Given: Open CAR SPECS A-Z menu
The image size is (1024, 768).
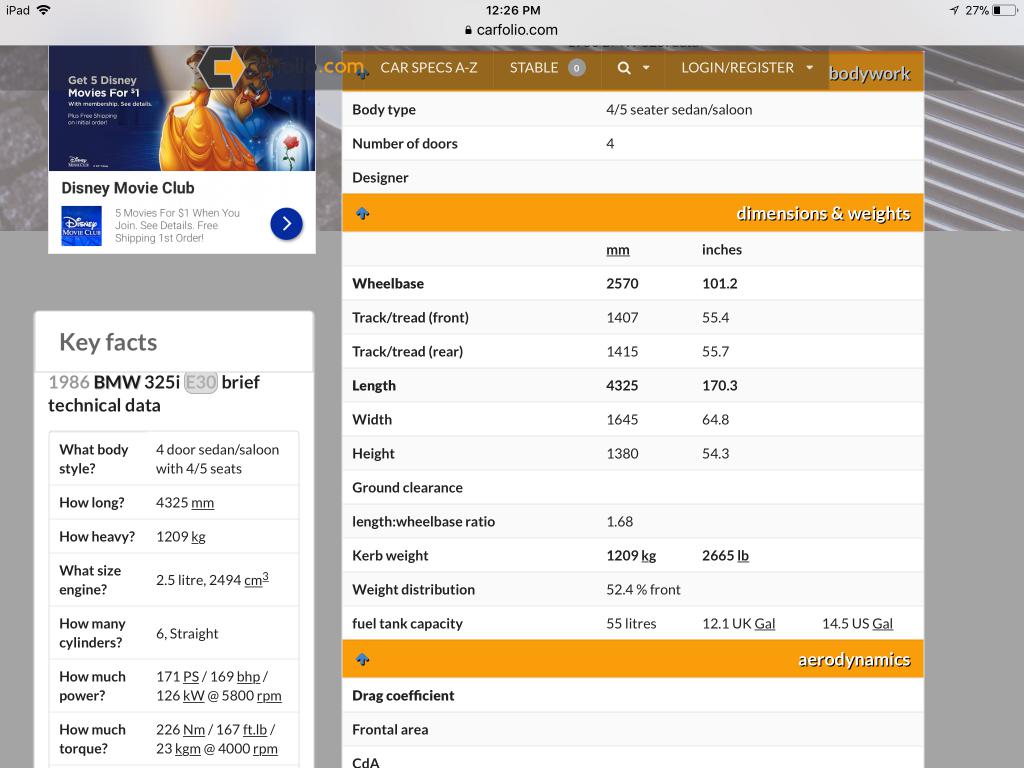Looking at the screenshot, I should point(428,68).
